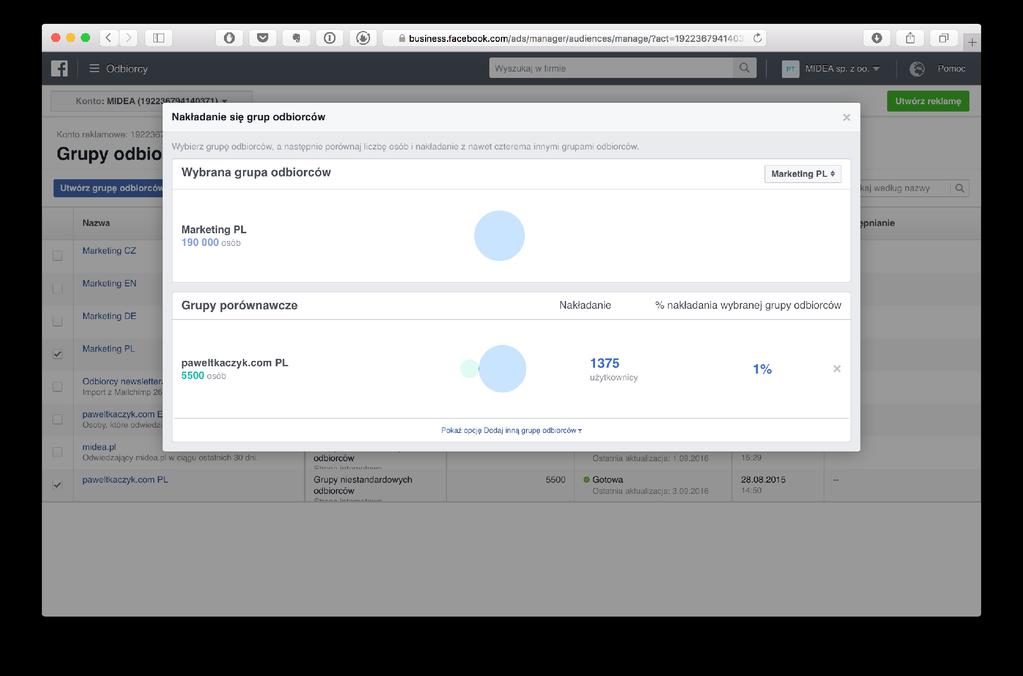1023x676 pixels.
Task: Open a new Safari tab
Action: click(972, 42)
